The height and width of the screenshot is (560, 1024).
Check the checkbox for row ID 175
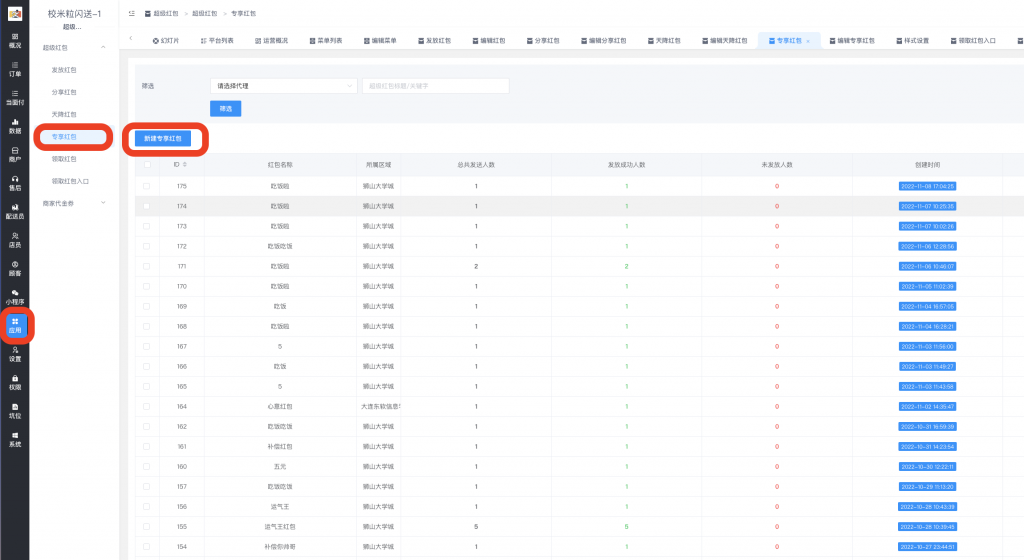(147, 186)
